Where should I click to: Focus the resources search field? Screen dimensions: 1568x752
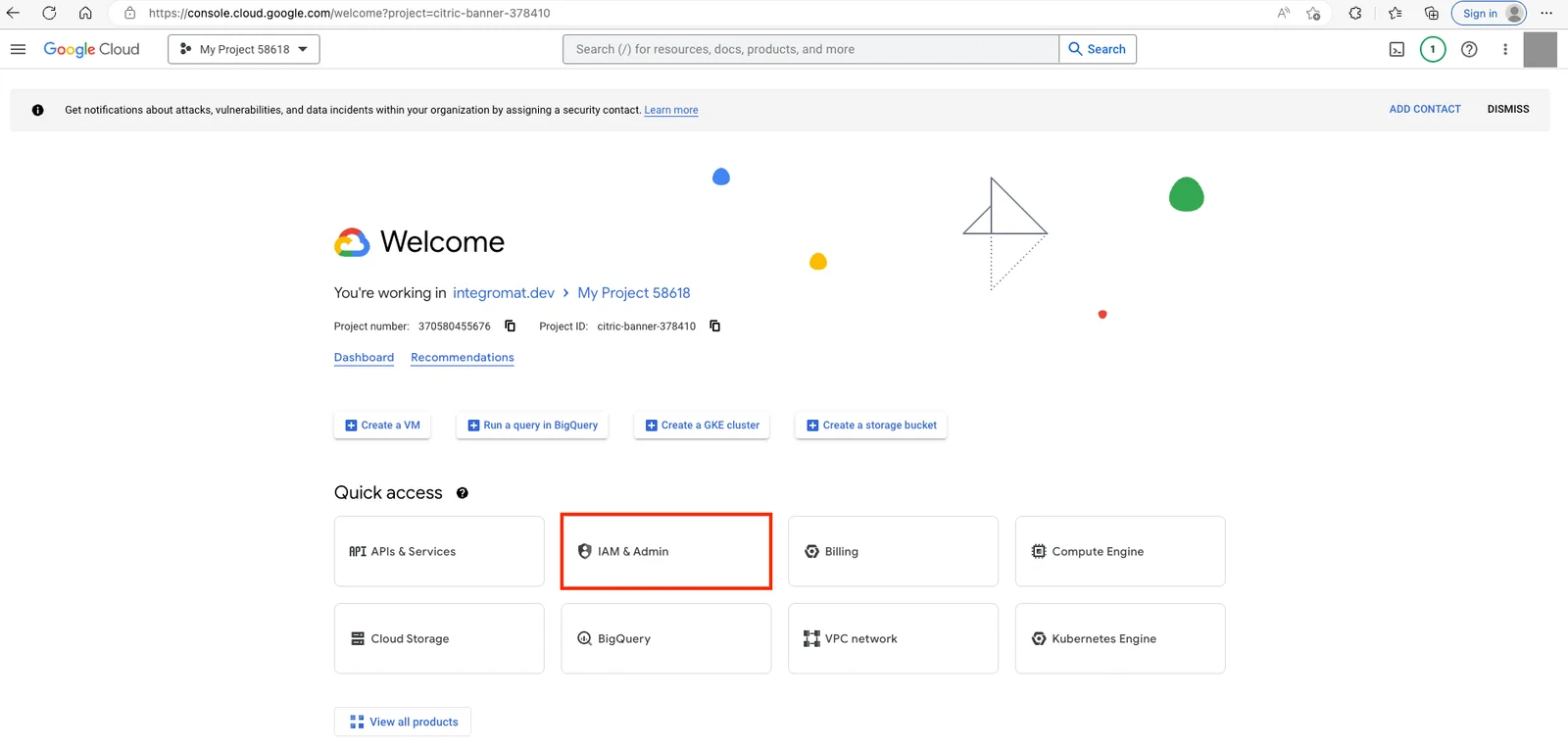point(810,49)
